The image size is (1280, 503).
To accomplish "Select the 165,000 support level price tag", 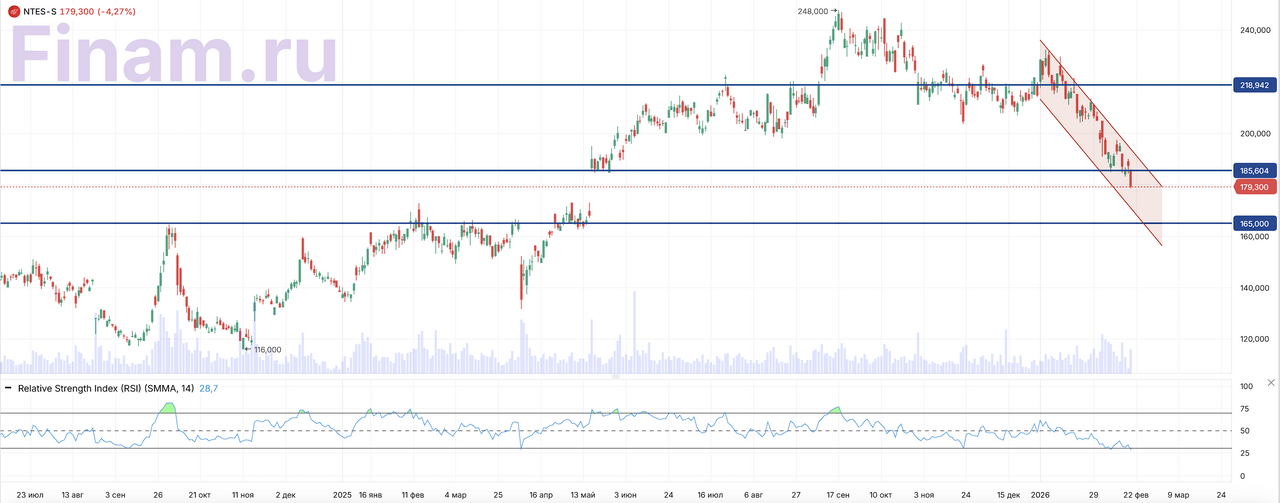I will 1258,224.
